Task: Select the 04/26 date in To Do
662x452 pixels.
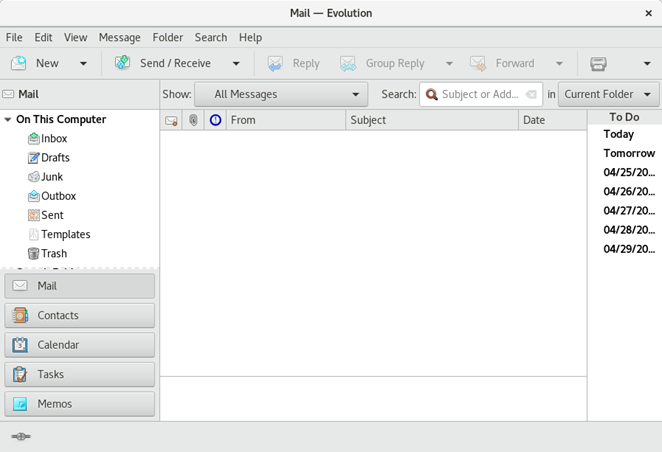Action: [629, 192]
